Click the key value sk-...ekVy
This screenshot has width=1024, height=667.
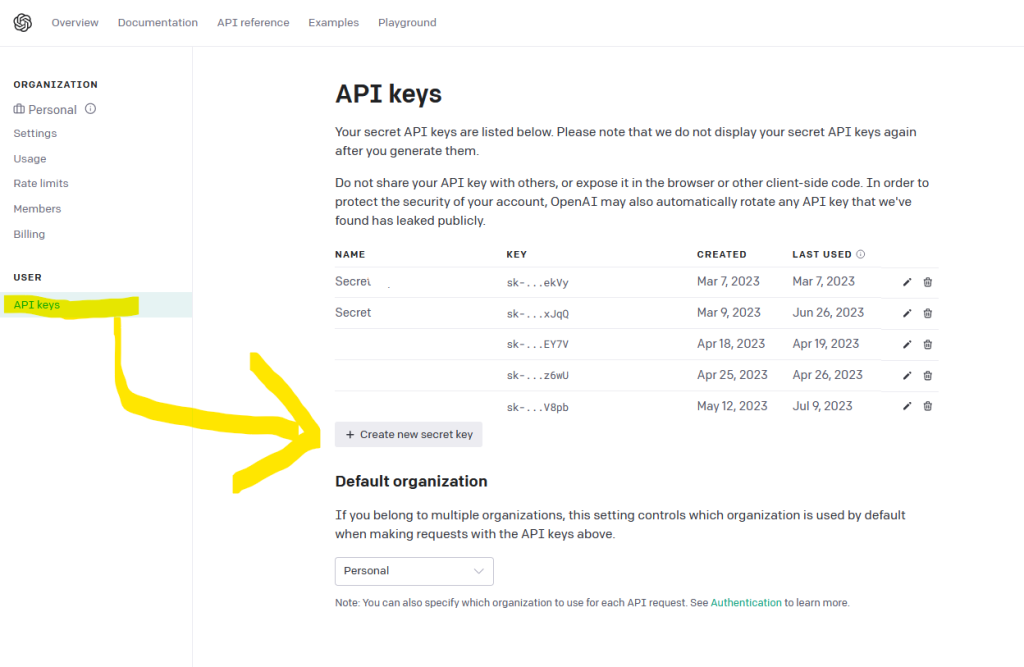tap(537, 282)
